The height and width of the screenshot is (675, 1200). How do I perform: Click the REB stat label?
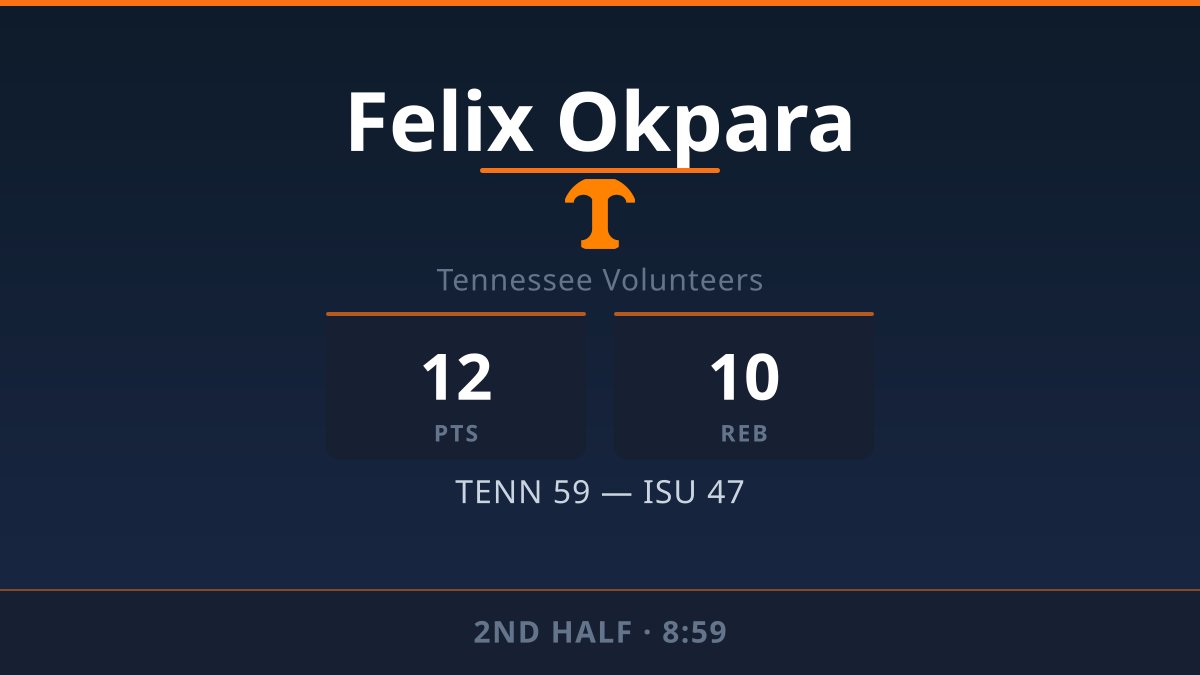click(x=744, y=434)
